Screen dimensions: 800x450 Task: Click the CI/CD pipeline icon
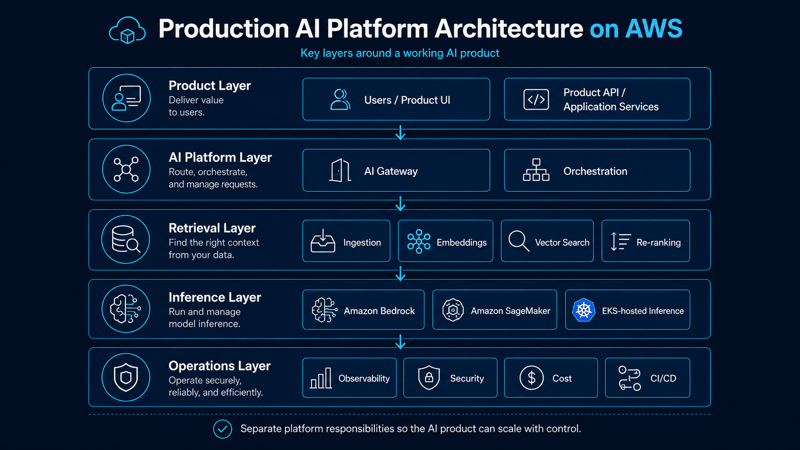pos(629,378)
